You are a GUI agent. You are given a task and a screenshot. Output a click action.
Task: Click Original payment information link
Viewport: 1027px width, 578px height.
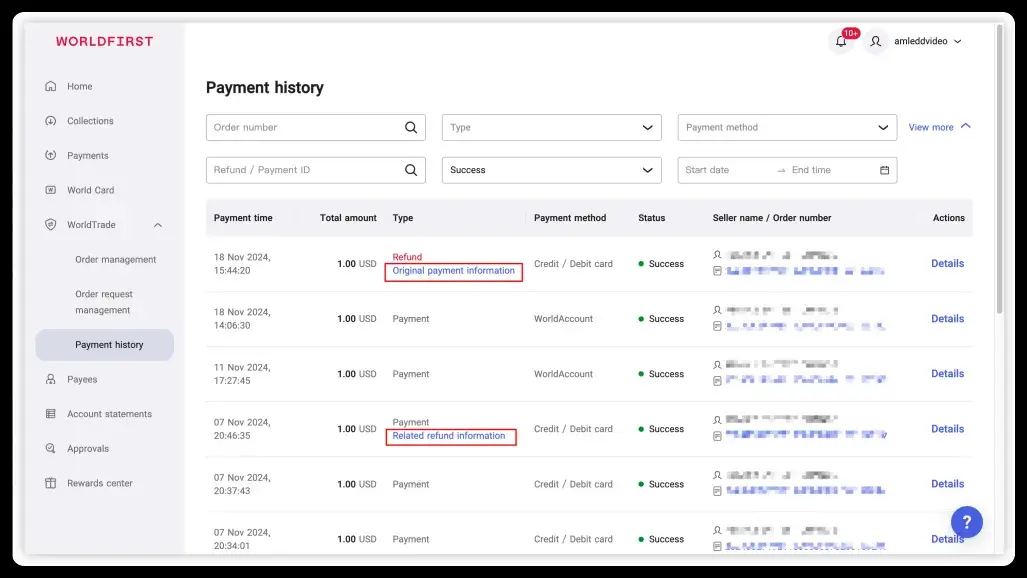tap(454, 271)
